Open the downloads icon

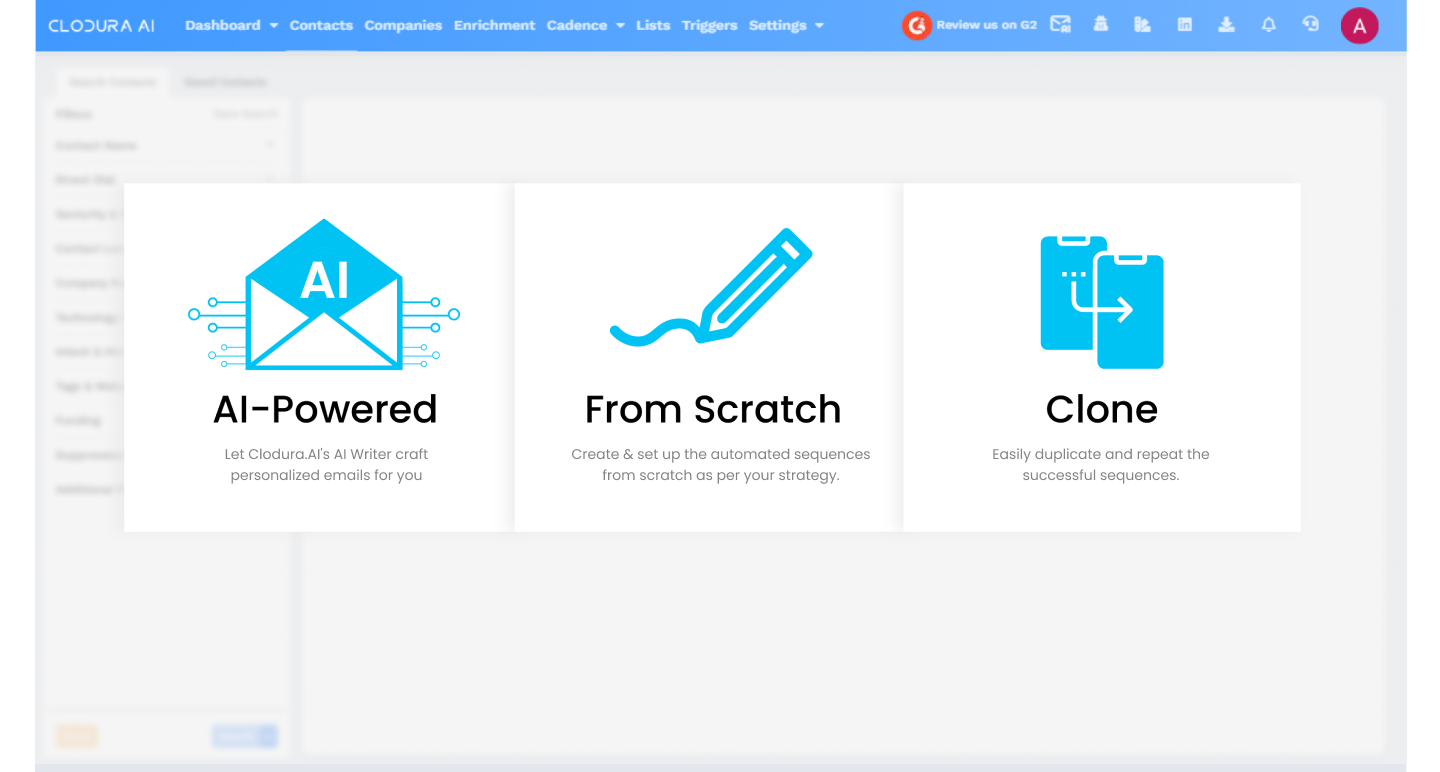click(1226, 25)
